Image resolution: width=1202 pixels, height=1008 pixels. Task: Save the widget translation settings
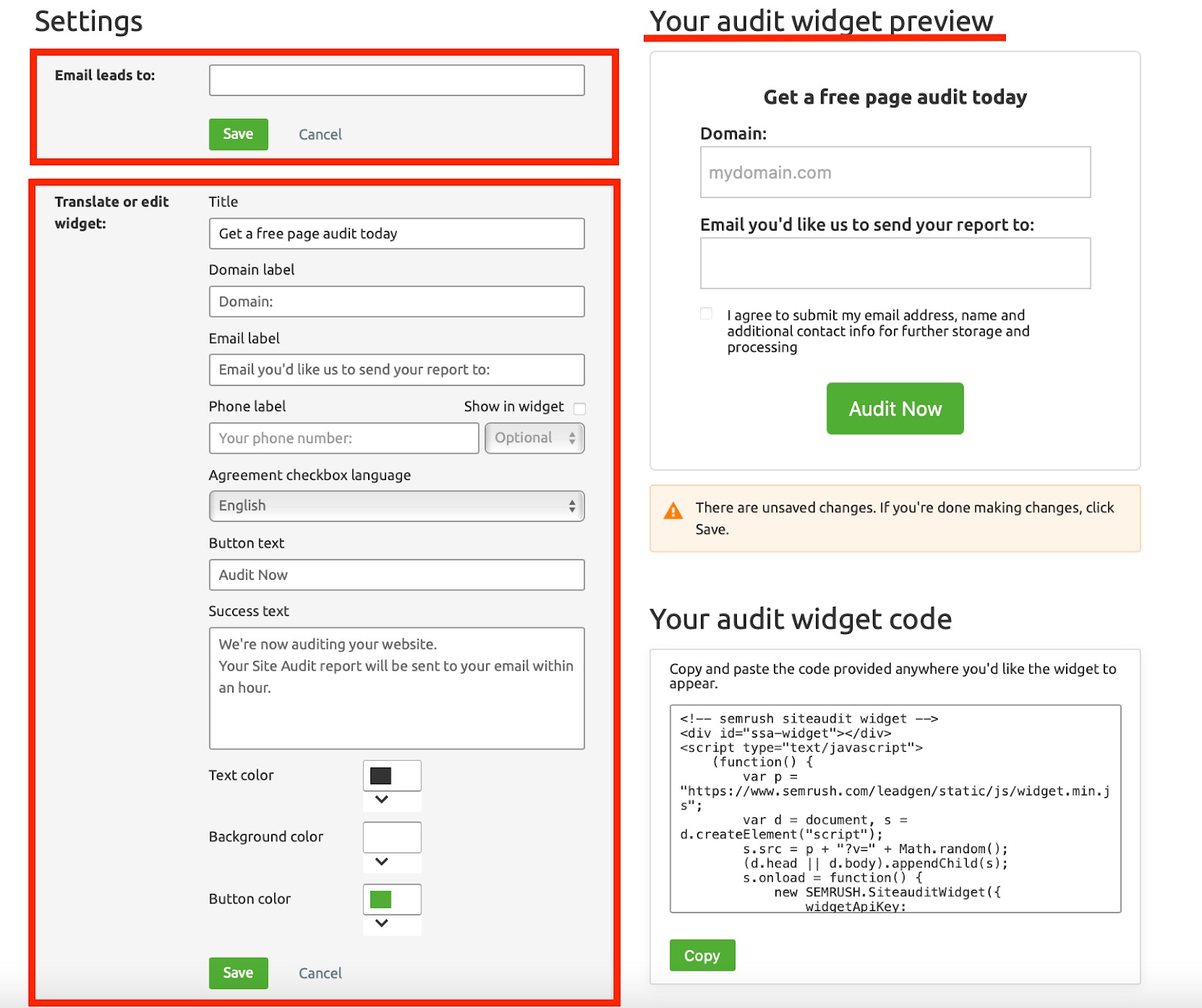pos(238,973)
